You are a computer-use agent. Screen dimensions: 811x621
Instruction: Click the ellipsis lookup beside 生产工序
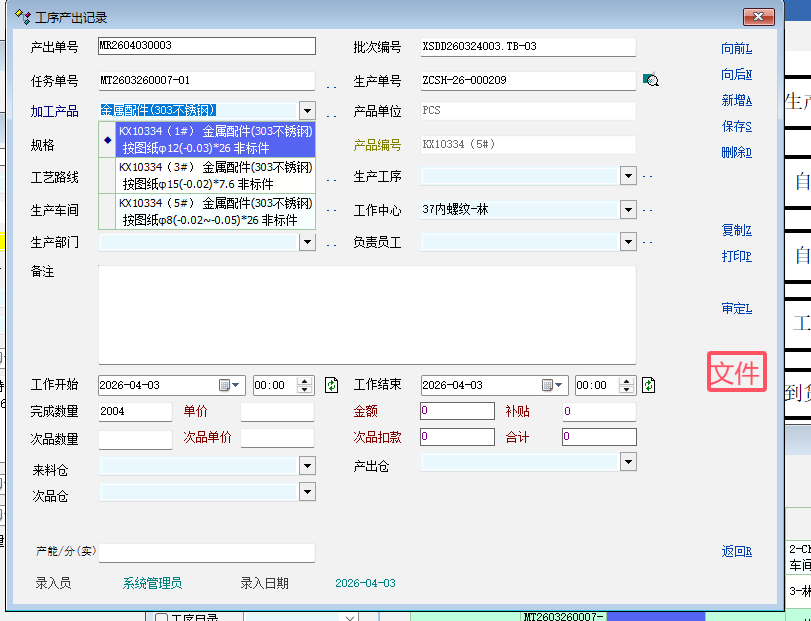(647, 178)
